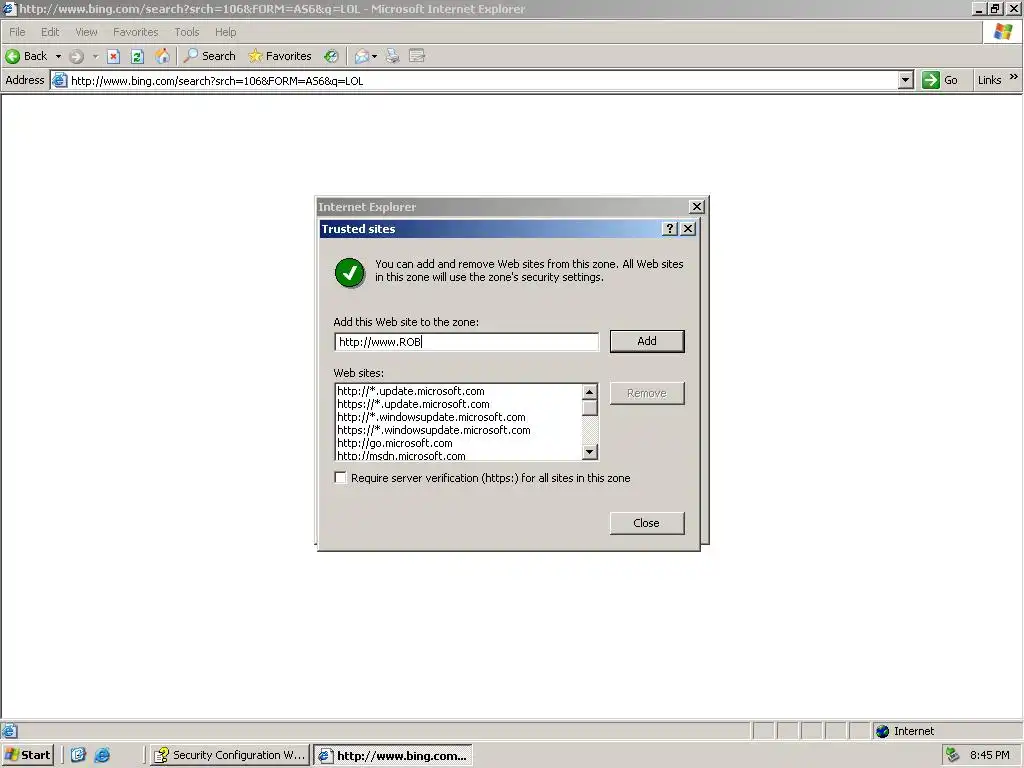
Task: Click the Close button in Trusted sites
Action: point(647,523)
